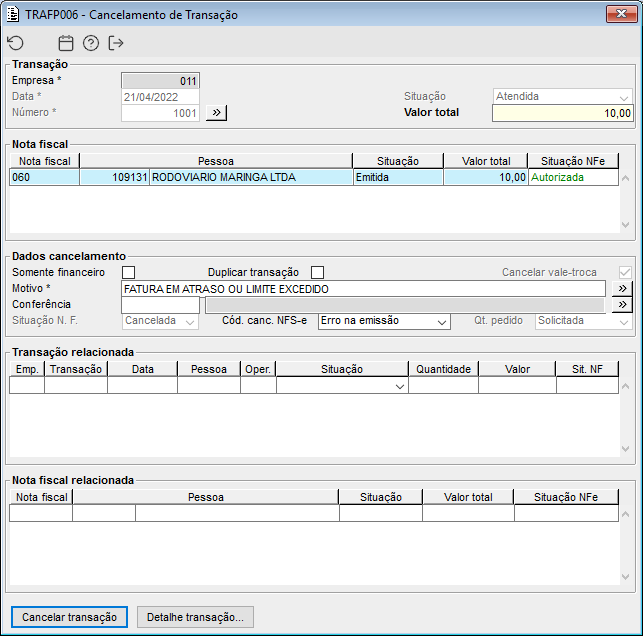Click the gray Conferência description field

[405, 305]
